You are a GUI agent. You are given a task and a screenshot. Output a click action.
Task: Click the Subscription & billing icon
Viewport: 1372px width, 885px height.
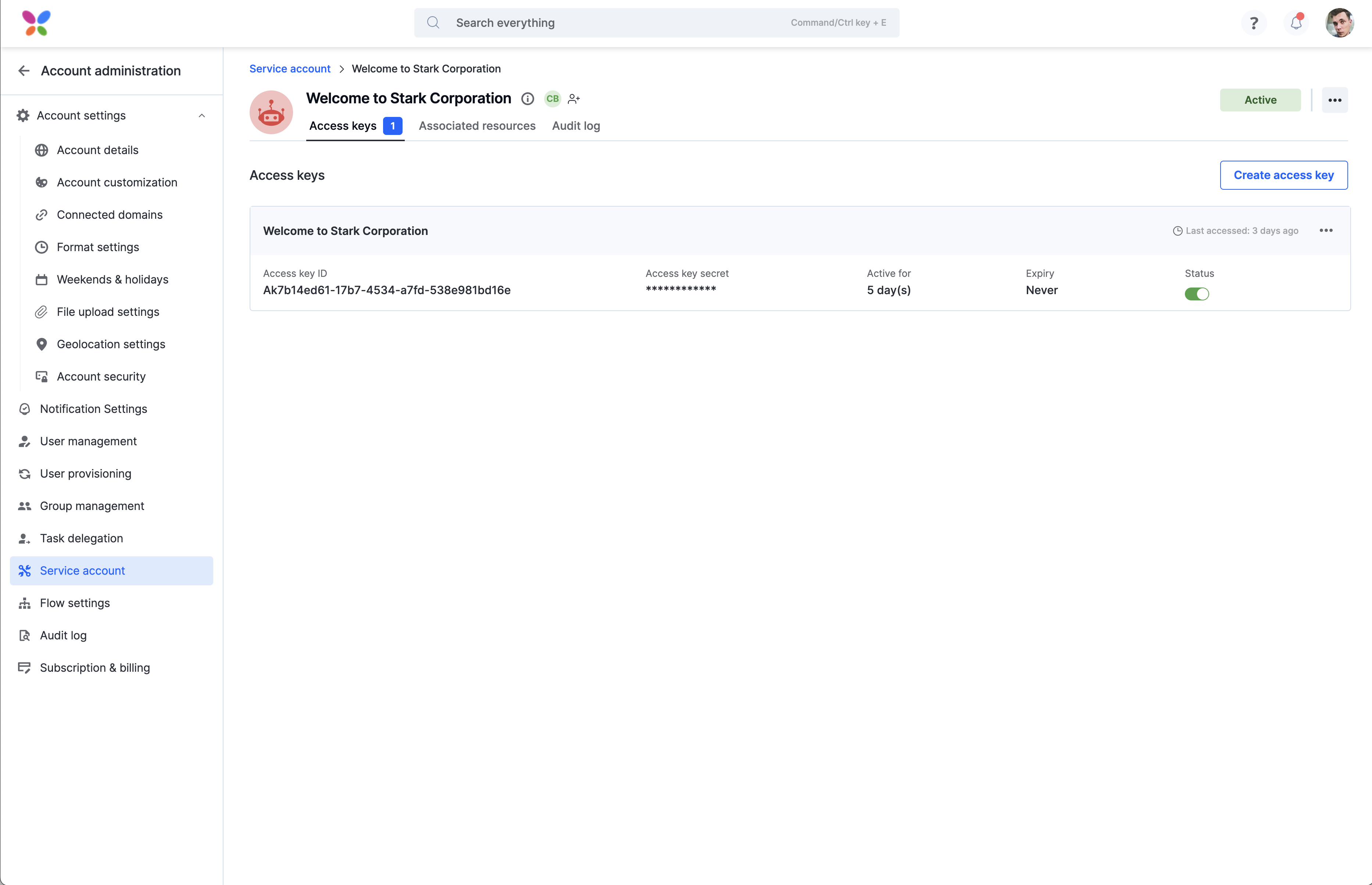point(25,668)
